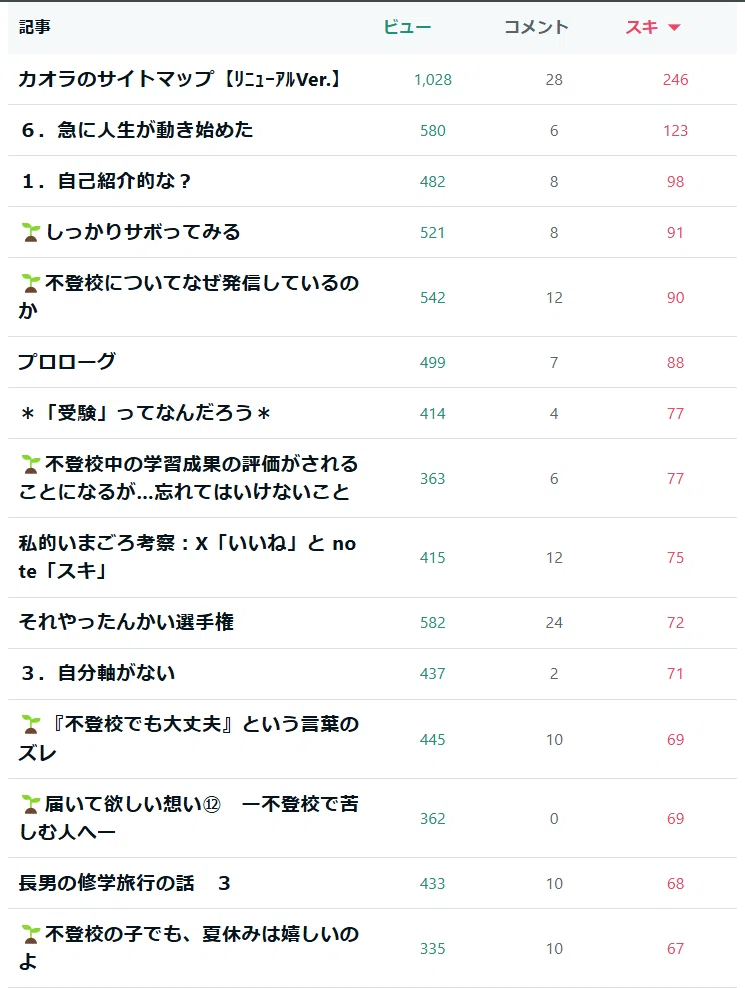Click seedling icon beside 不登校中の学習成果の評価
The height and width of the screenshot is (988, 745).
click(30, 464)
